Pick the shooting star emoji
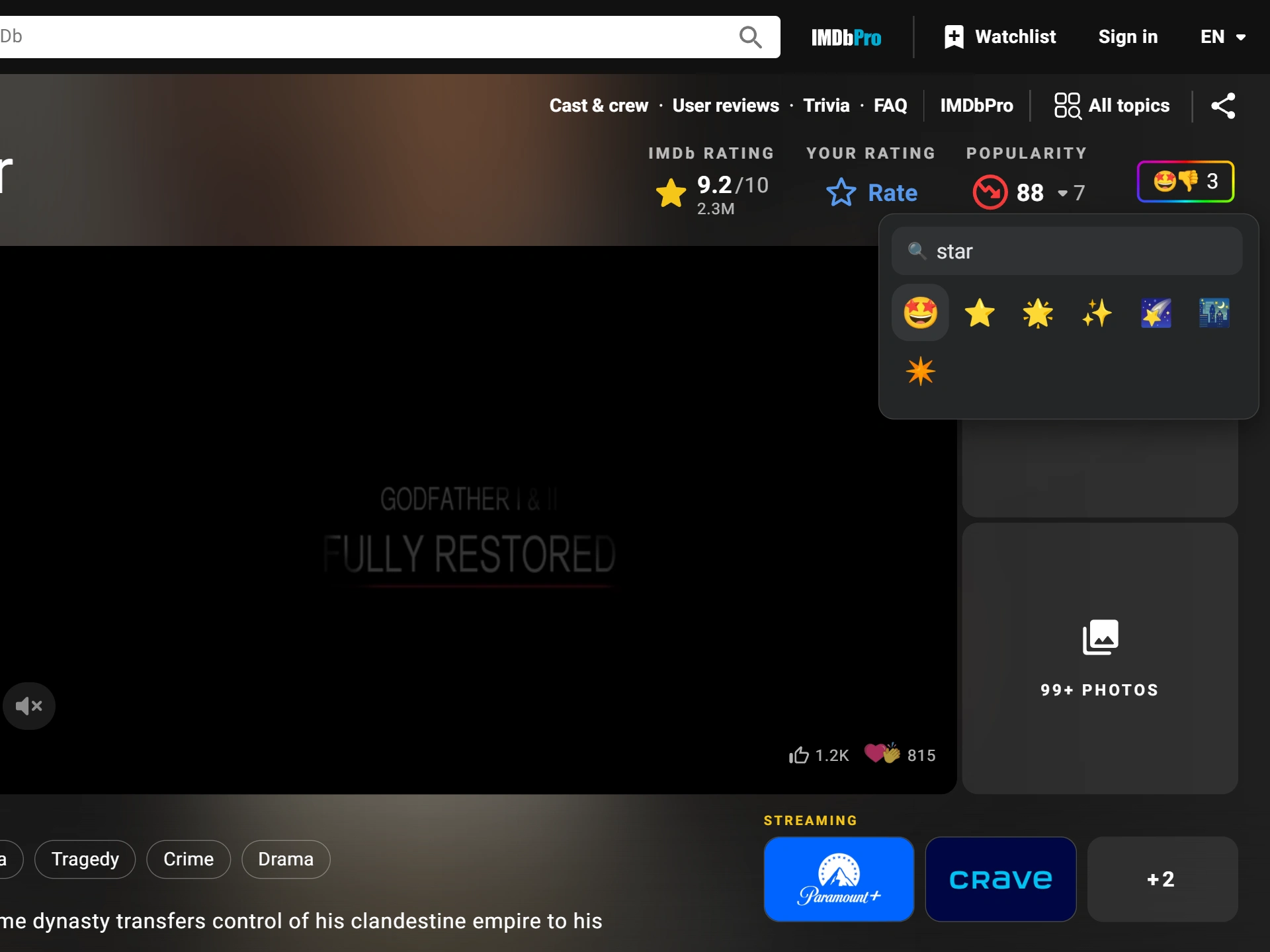 pyautogui.click(x=1156, y=313)
